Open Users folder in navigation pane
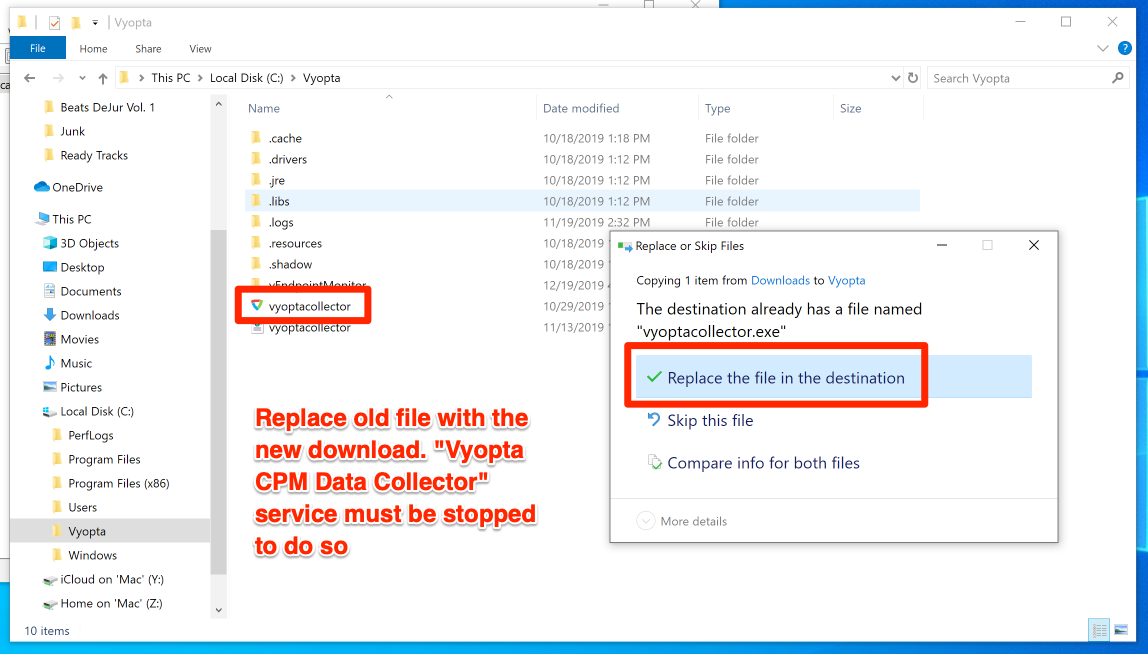The width and height of the screenshot is (1148, 654). [x=82, y=507]
